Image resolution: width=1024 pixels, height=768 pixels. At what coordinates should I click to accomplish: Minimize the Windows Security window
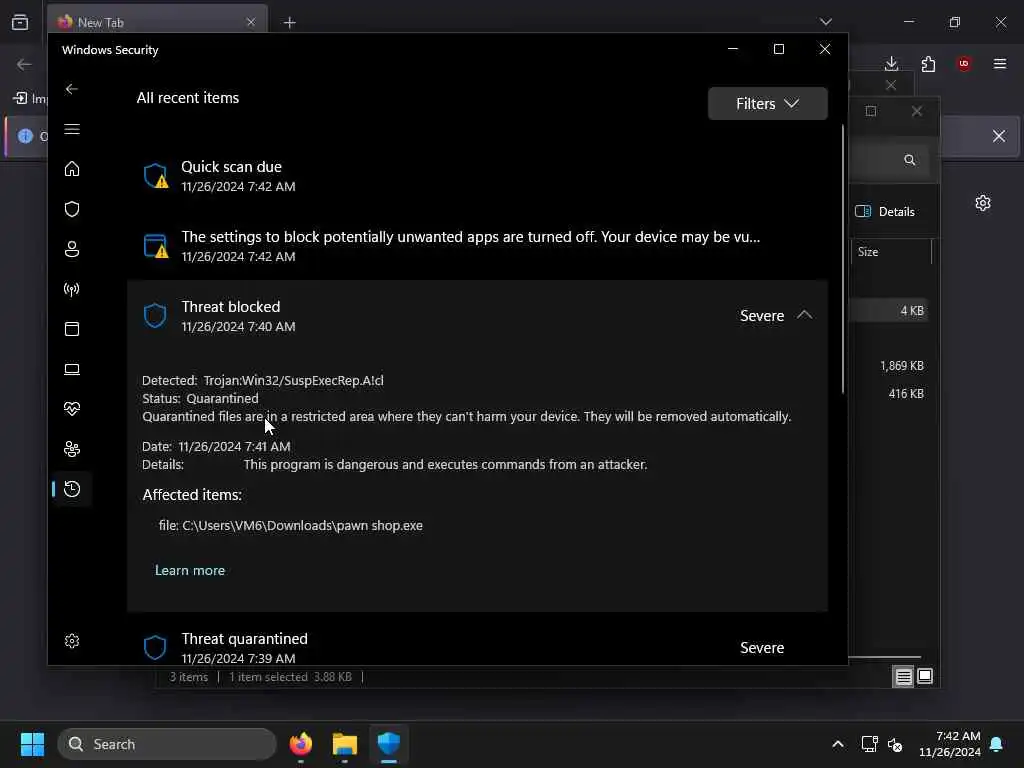(x=733, y=49)
